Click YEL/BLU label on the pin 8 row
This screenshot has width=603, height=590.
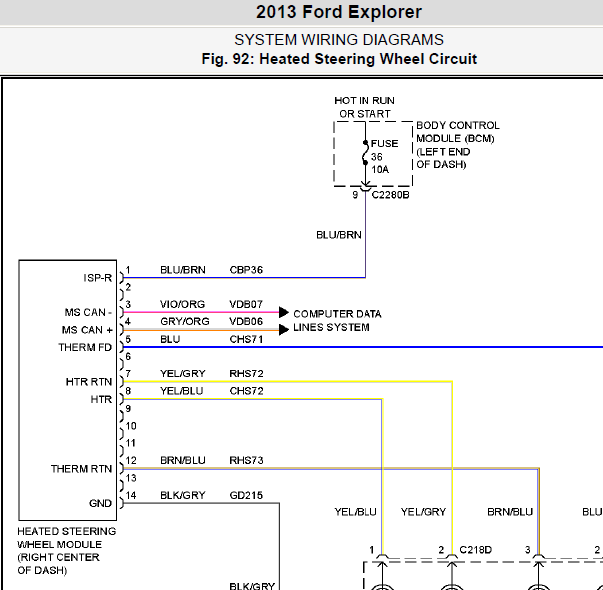pos(182,391)
